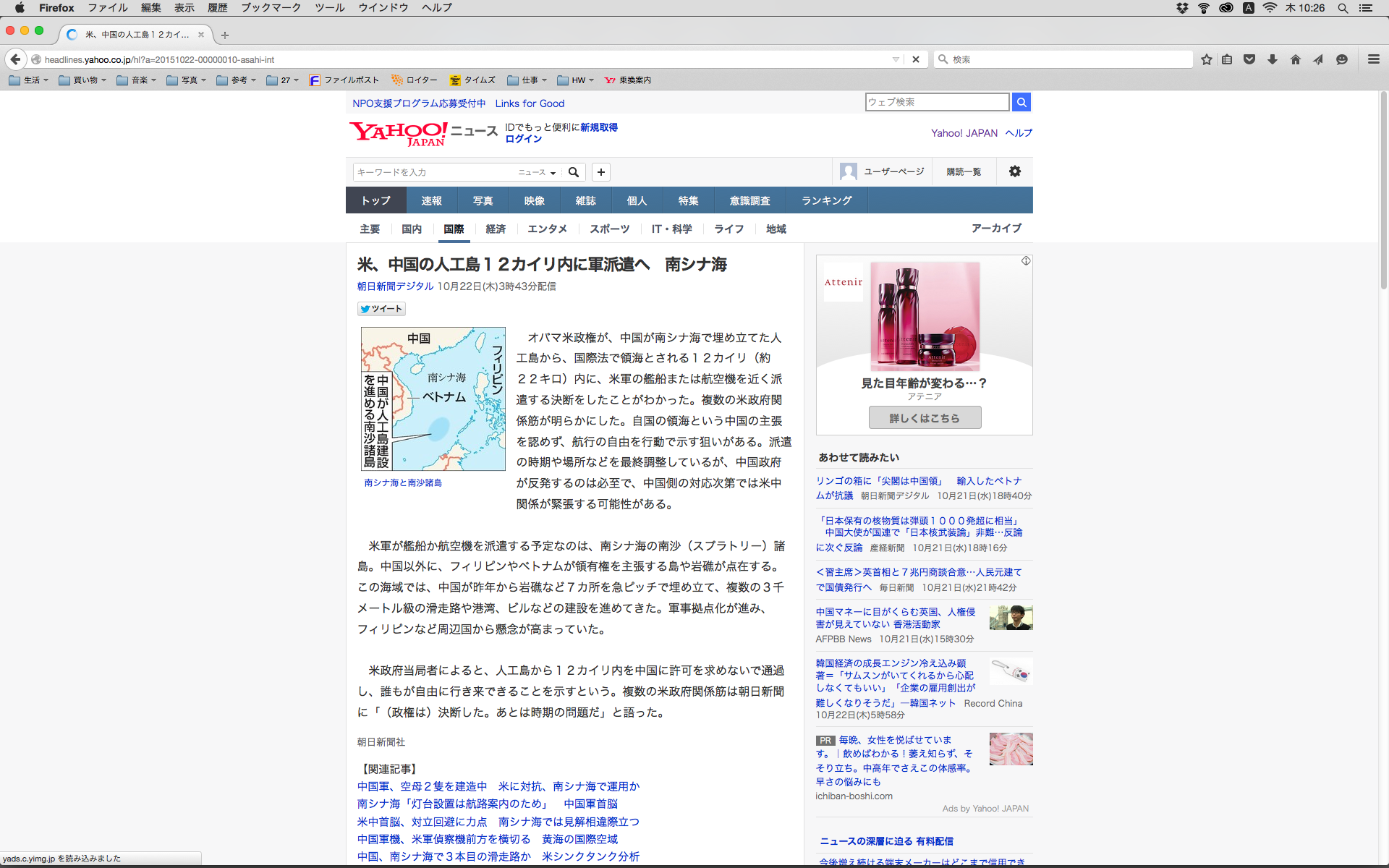This screenshot has height=868, width=1389.
Task: Expand the URL bar history dropdown arrow
Action: 896,59
